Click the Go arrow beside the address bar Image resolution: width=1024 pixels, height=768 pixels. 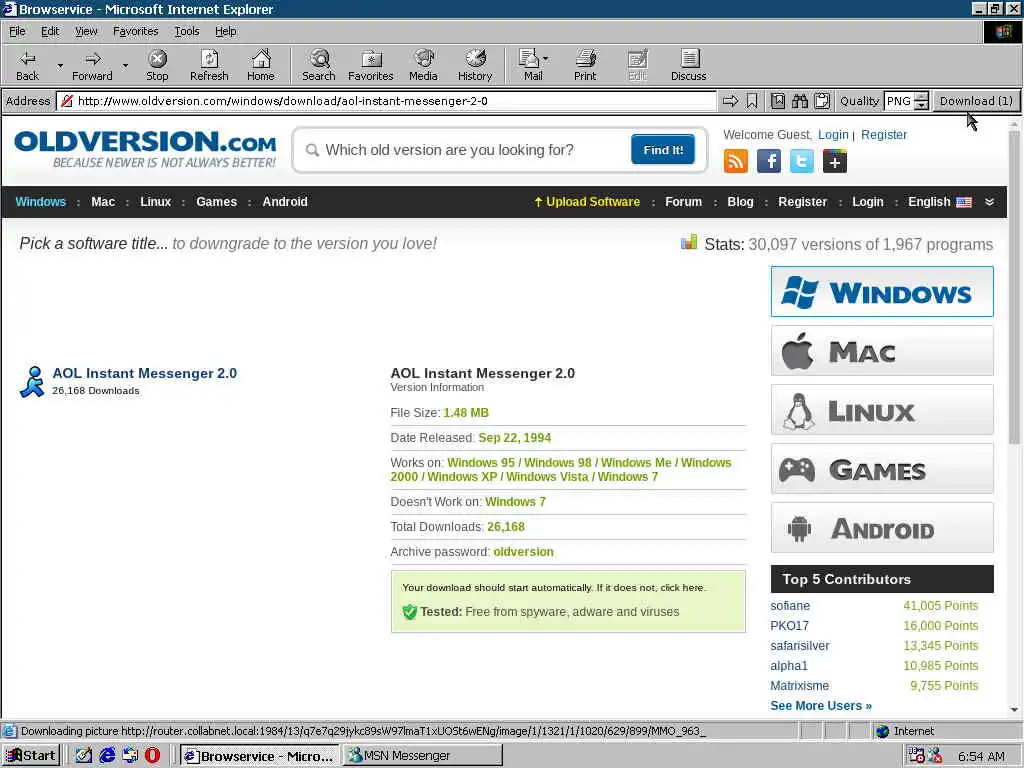coord(730,101)
